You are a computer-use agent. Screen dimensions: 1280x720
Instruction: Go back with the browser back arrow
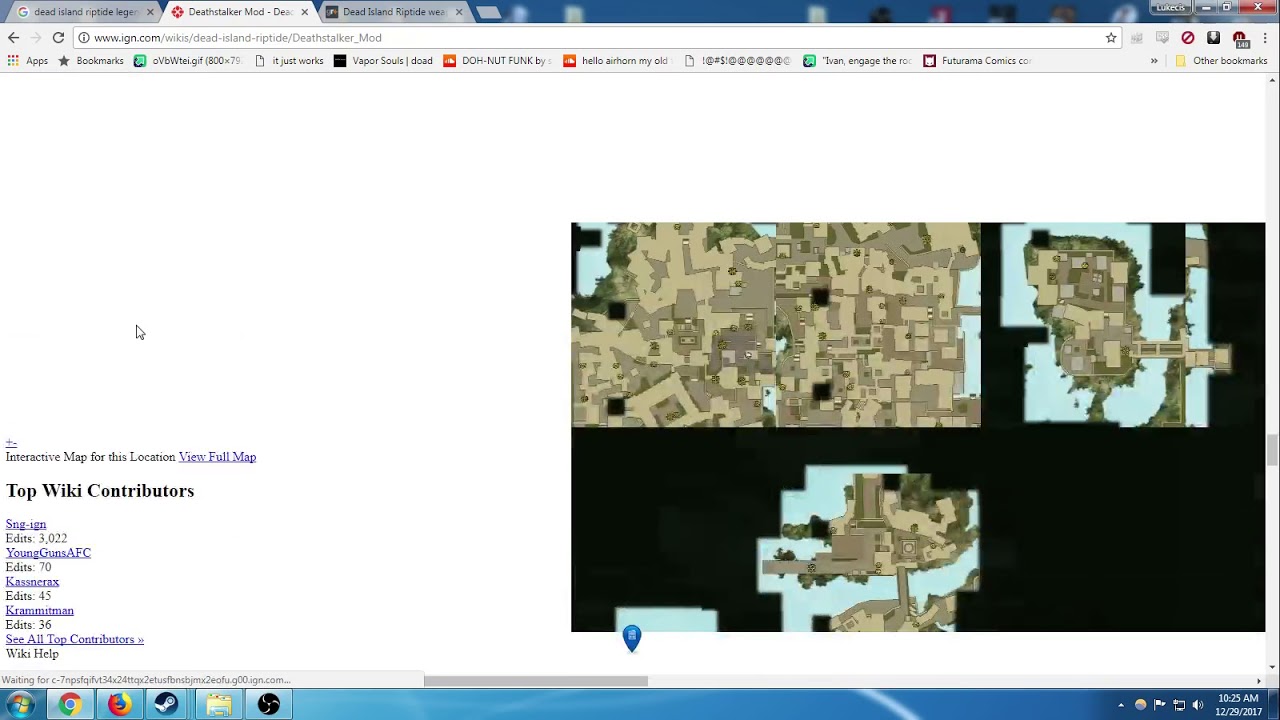click(x=13, y=37)
